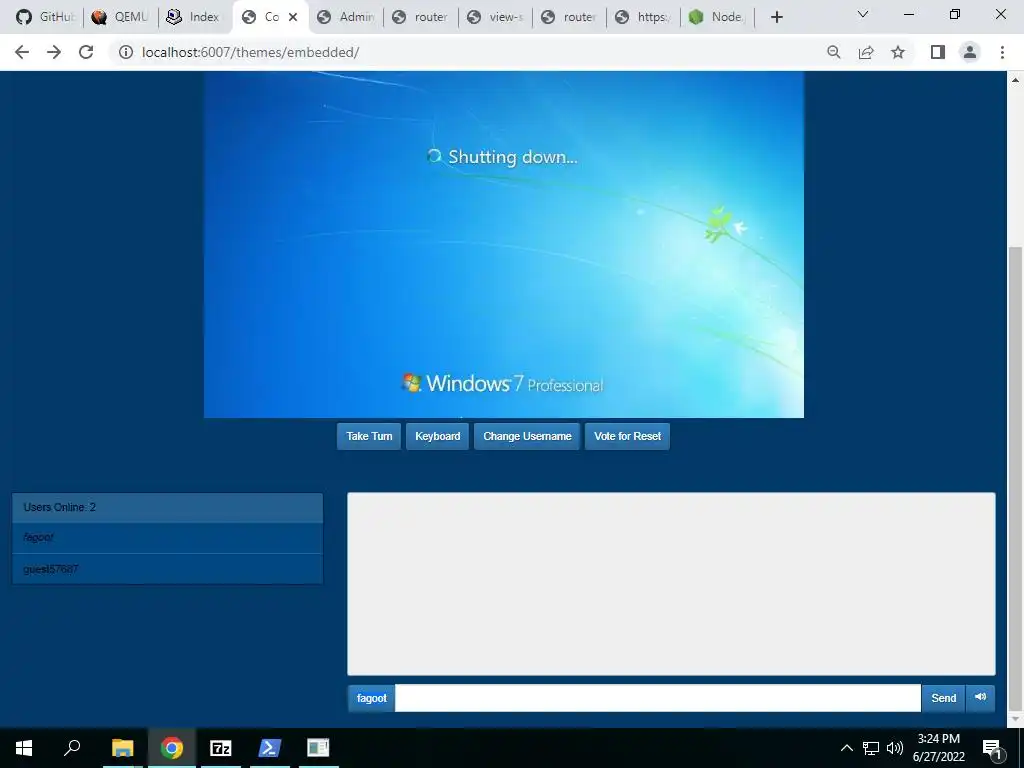This screenshot has width=1024, height=768.
Task: Expand the tab search chevron
Action: (x=863, y=14)
